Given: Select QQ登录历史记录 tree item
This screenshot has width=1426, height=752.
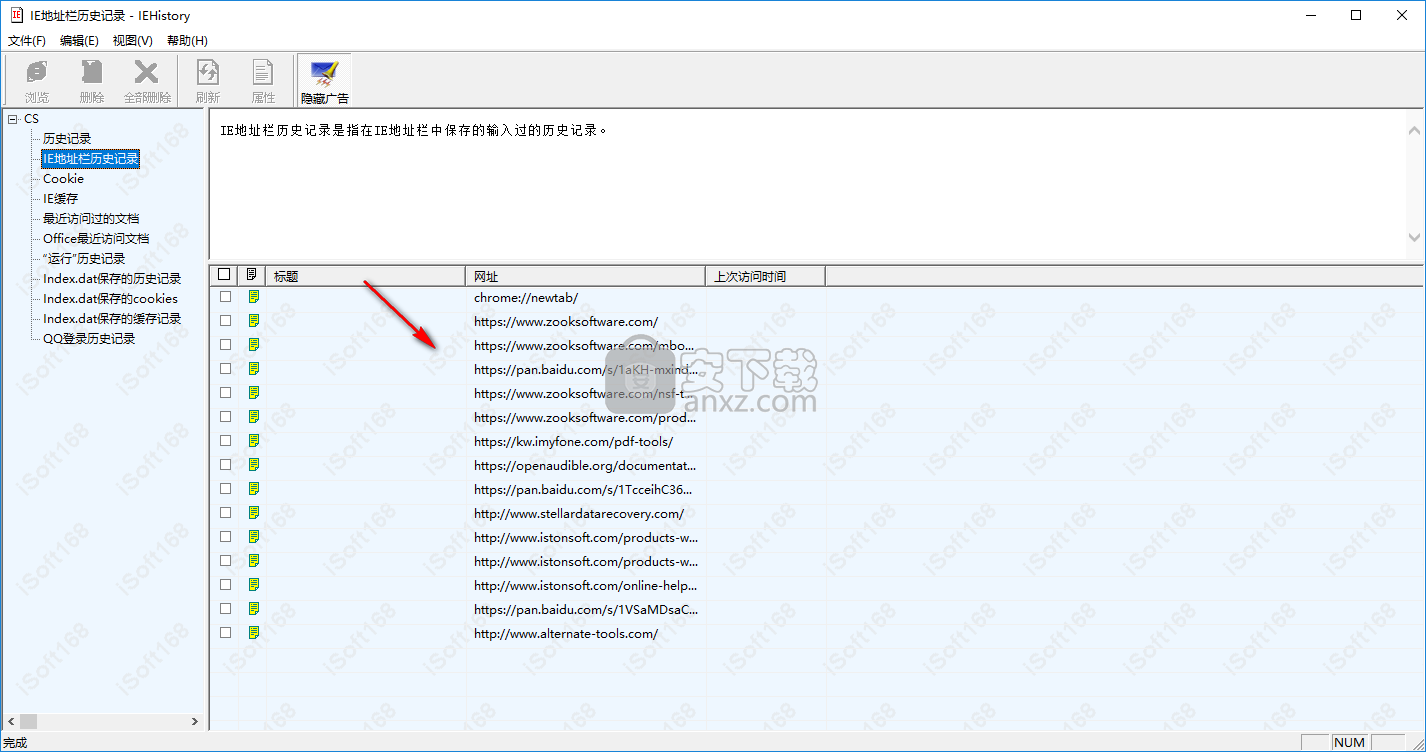Looking at the screenshot, I should (x=89, y=339).
